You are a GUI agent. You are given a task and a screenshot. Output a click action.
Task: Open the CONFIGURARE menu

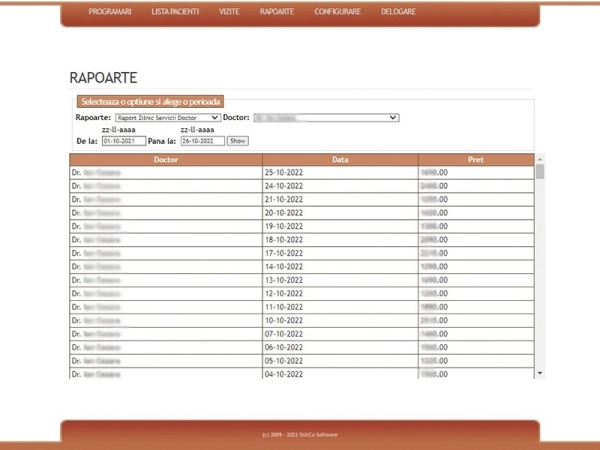coord(337,12)
